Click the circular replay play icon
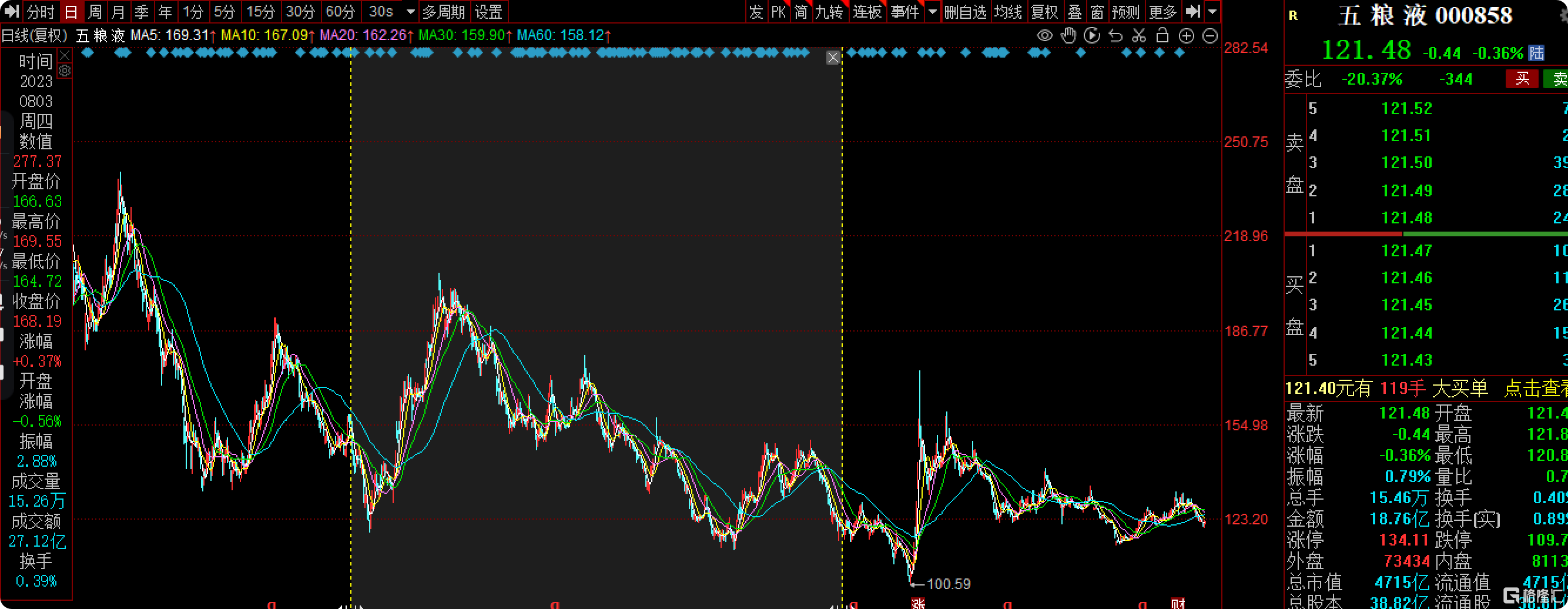The image size is (1568, 609). pyautogui.click(x=1092, y=36)
